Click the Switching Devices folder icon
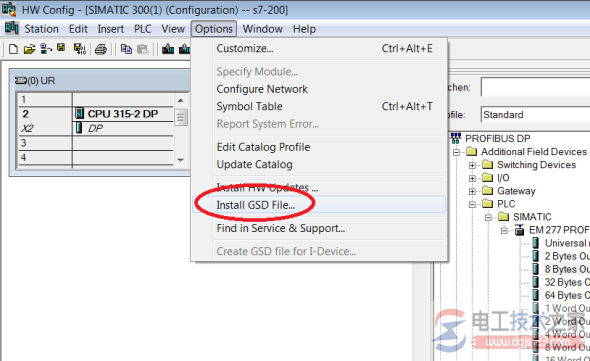 point(488,165)
